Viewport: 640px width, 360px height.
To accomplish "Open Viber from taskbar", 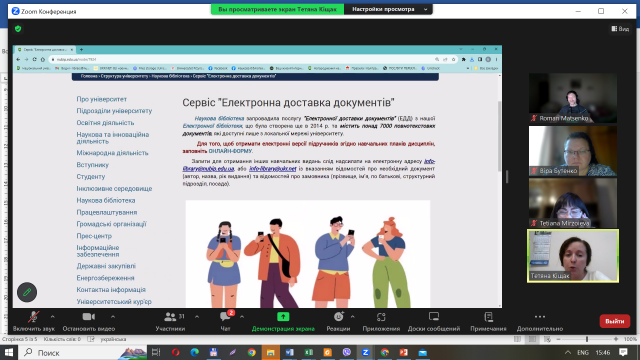I will tap(347, 352).
